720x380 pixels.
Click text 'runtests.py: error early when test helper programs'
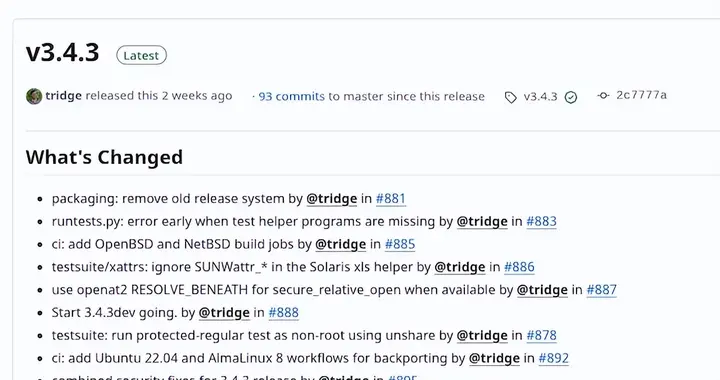pyautogui.click(x=207, y=221)
